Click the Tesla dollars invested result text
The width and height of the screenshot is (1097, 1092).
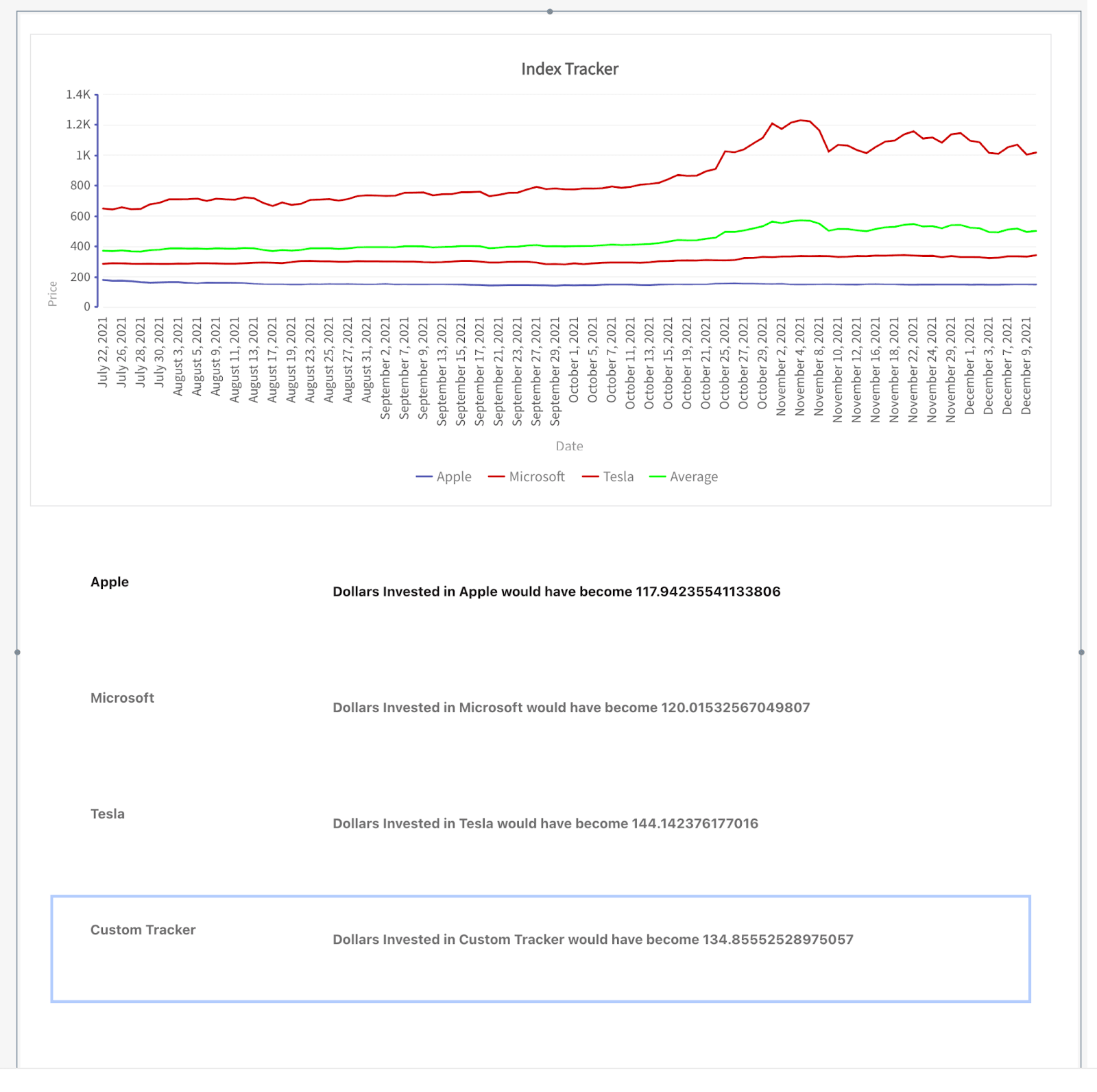pyautogui.click(x=545, y=823)
